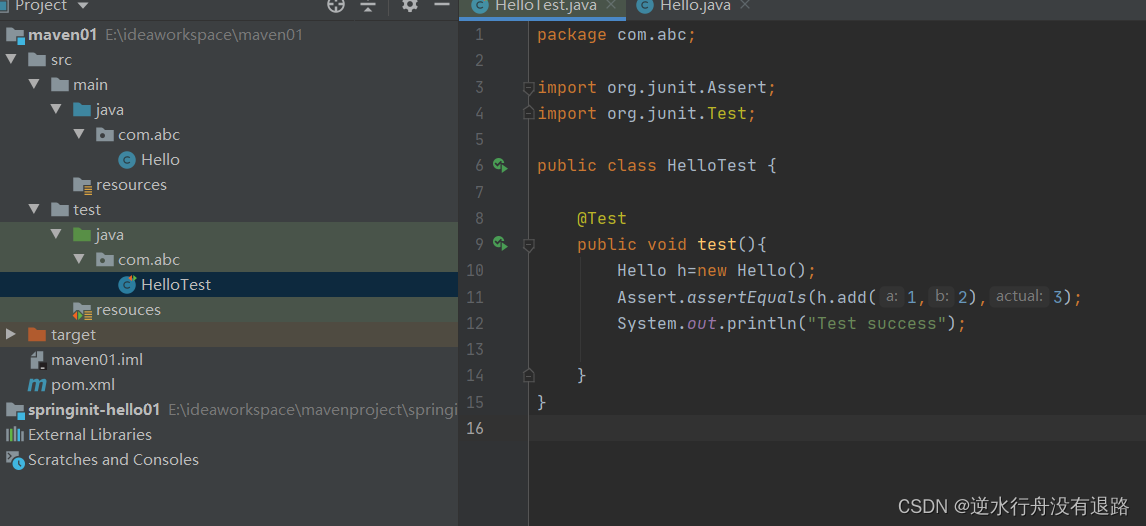
Task: Click the test folder icon
Action: (x=60, y=209)
